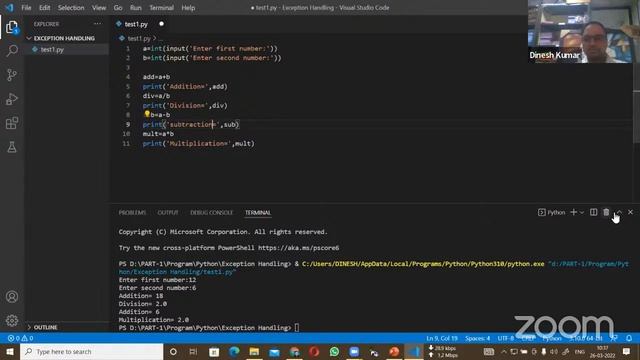The height and width of the screenshot is (360, 640).
Task: Click the Windows taskbar search box
Action: coord(91,351)
